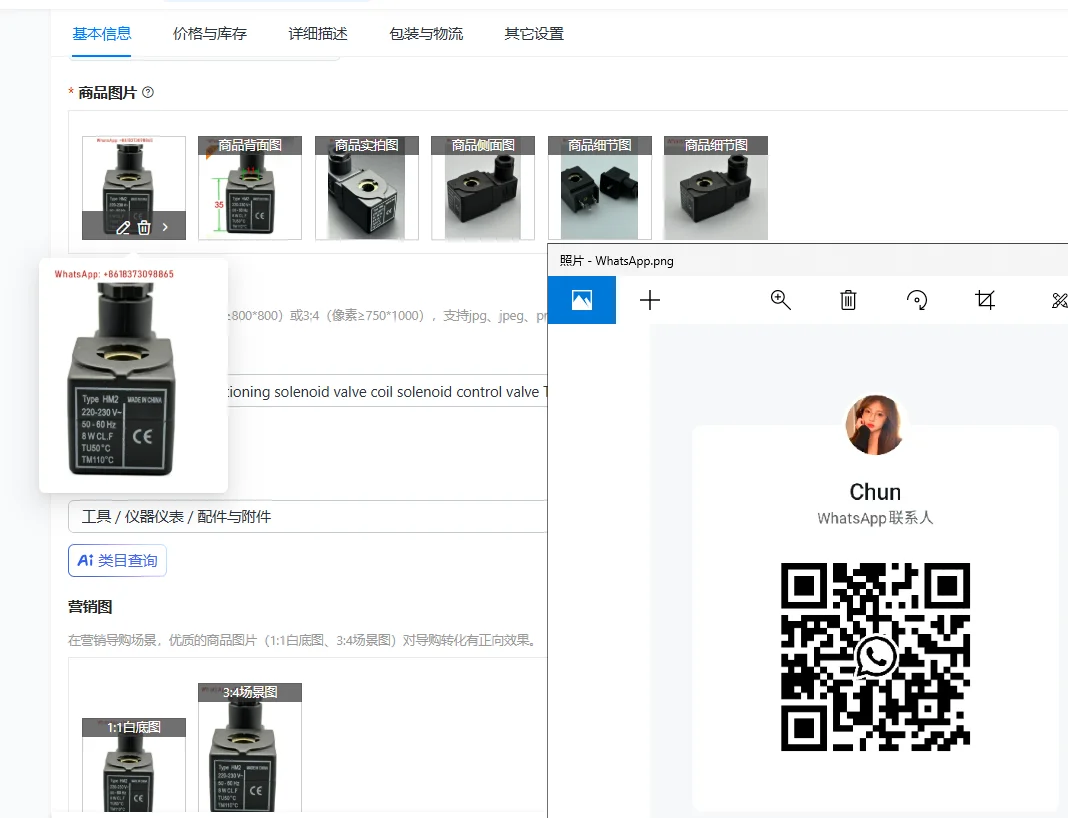
Task: Edit the first product image with pencil icon
Action: (123, 227)
